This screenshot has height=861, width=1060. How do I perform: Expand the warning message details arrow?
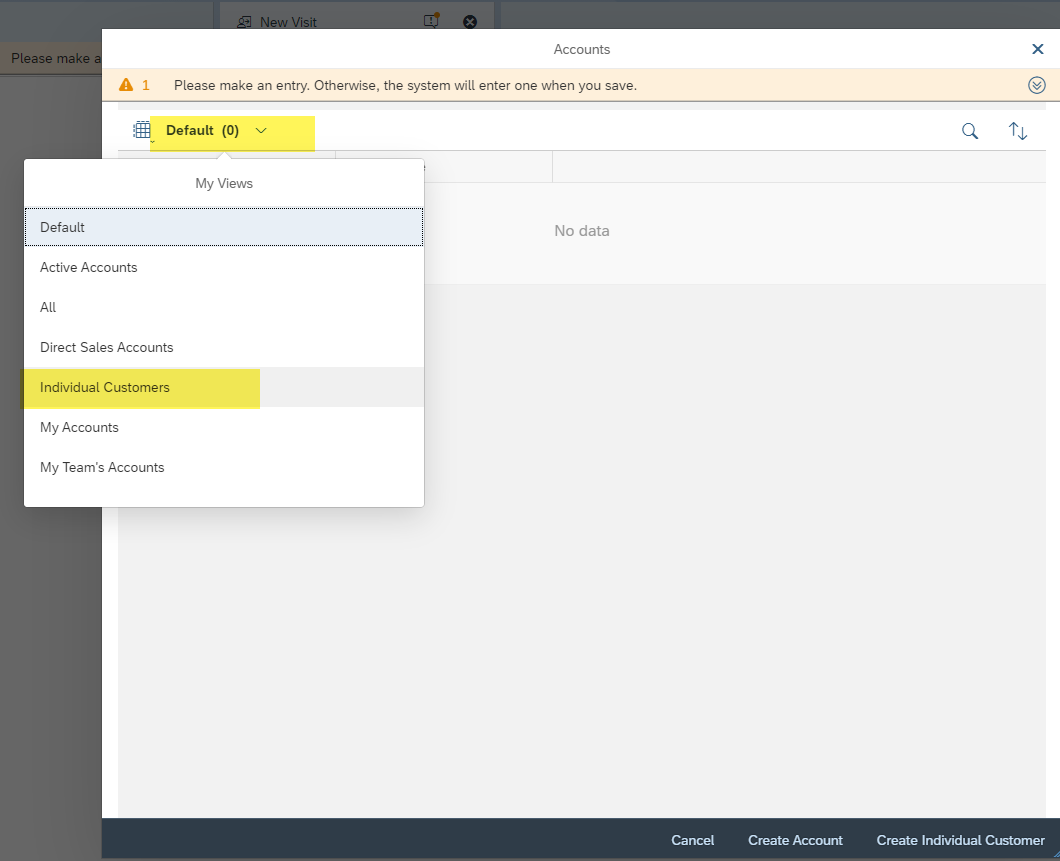point(1036,85)
